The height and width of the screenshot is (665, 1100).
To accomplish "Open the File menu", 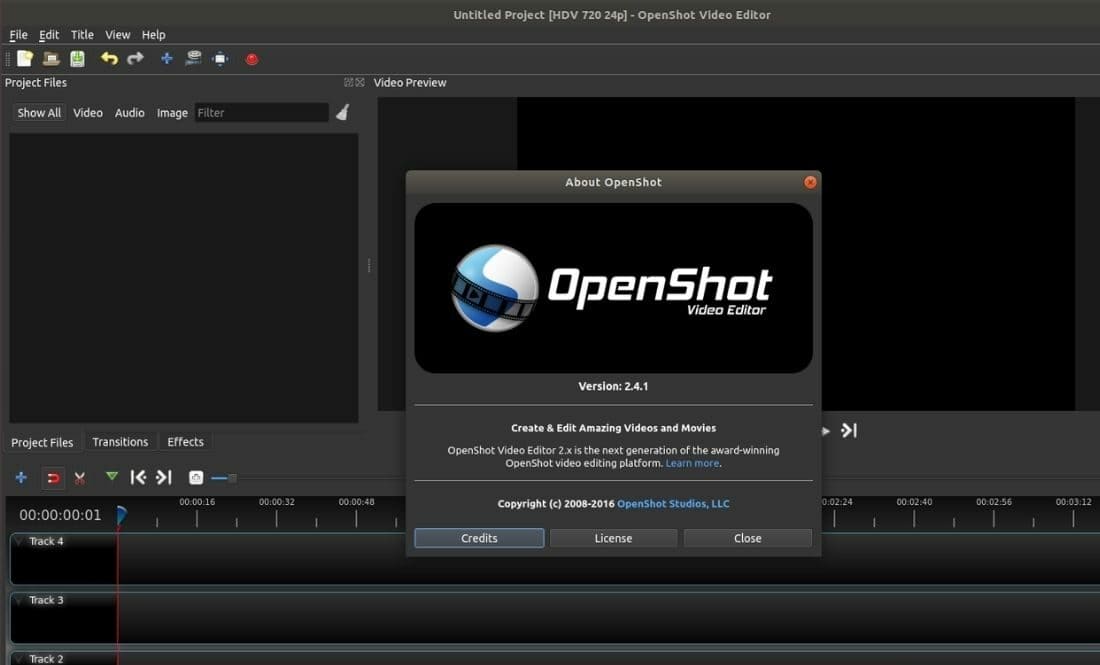I will point(18,34).
